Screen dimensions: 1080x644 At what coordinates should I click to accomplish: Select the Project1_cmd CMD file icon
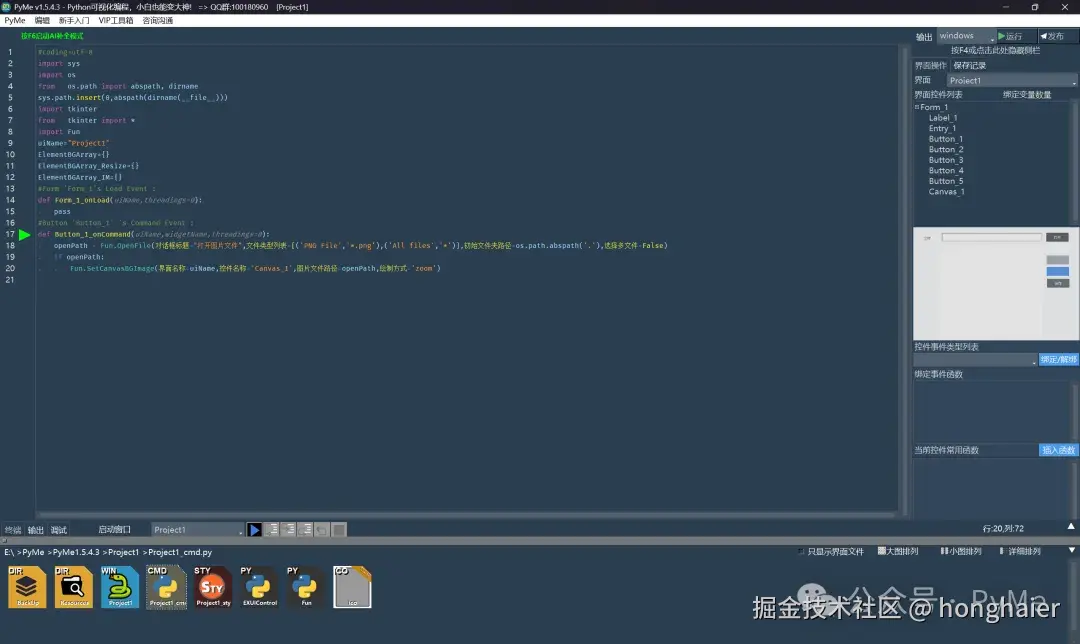(167, 587)
